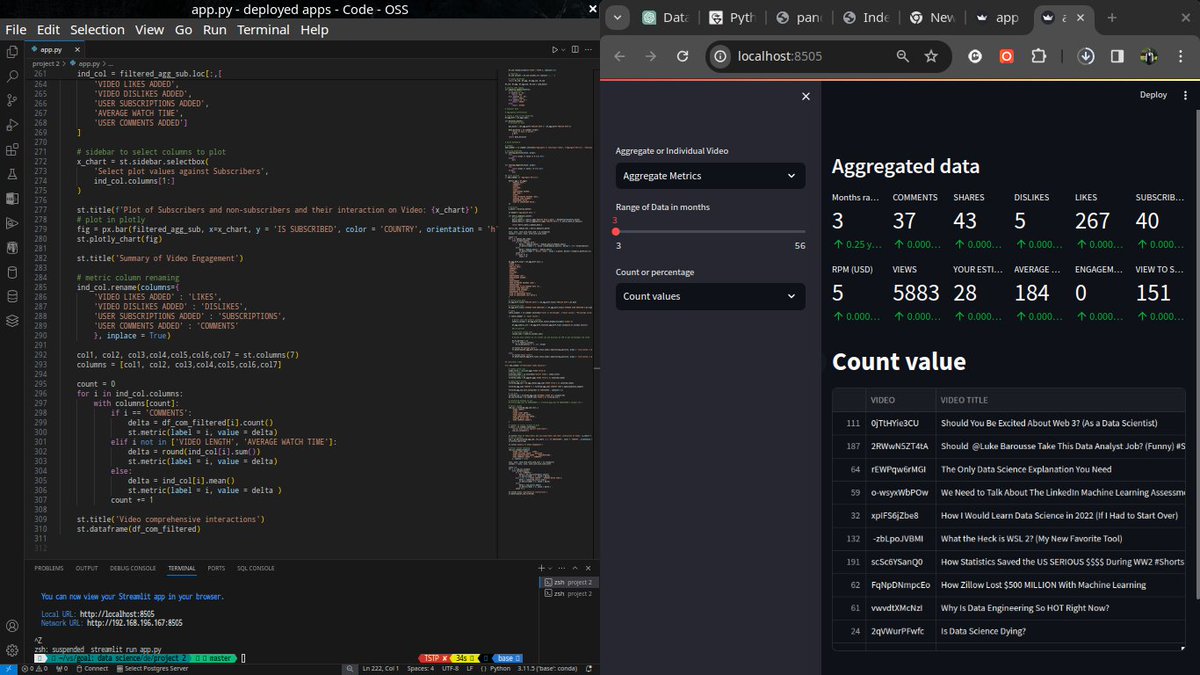
Task: Click the Deploy button in Streamlit
Action: [x=1153, y=95]
